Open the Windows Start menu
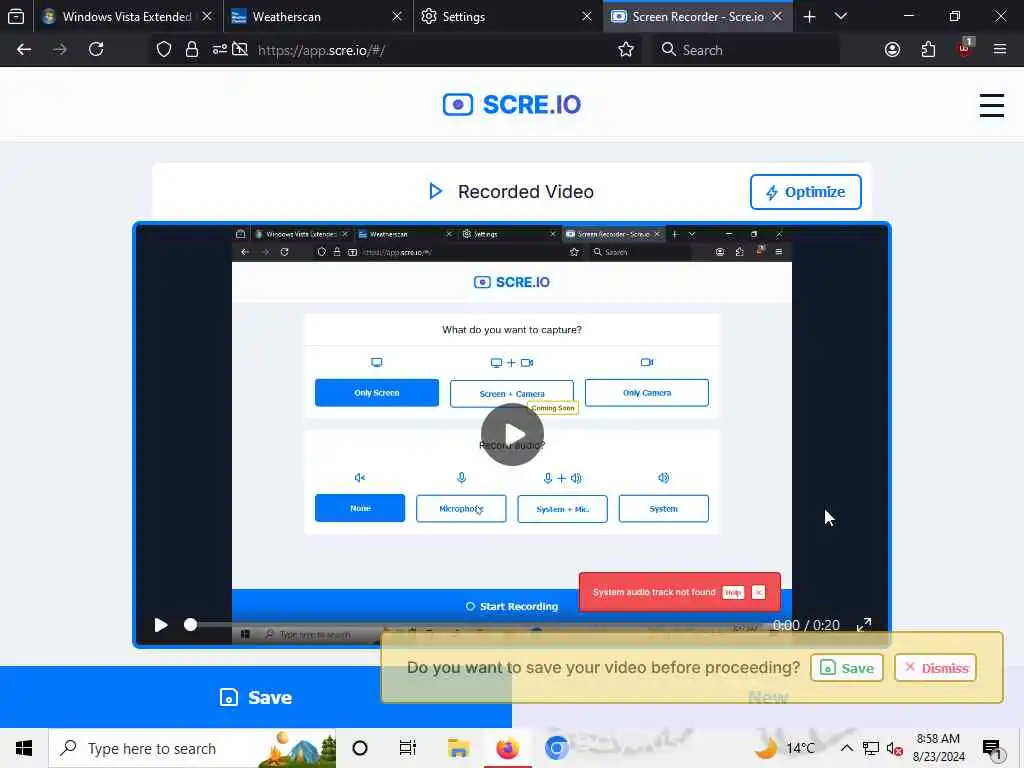 coord(24,748)
